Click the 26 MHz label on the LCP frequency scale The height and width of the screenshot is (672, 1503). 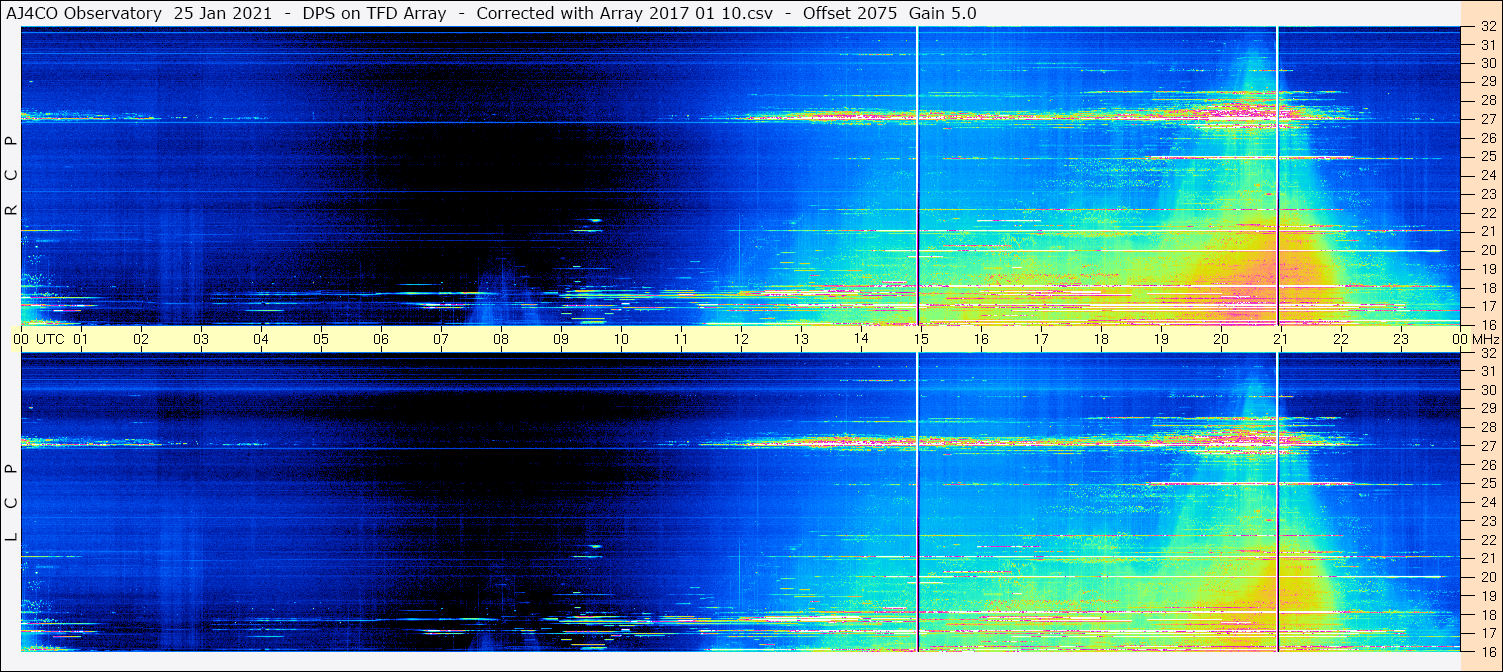pos(1488,465)
